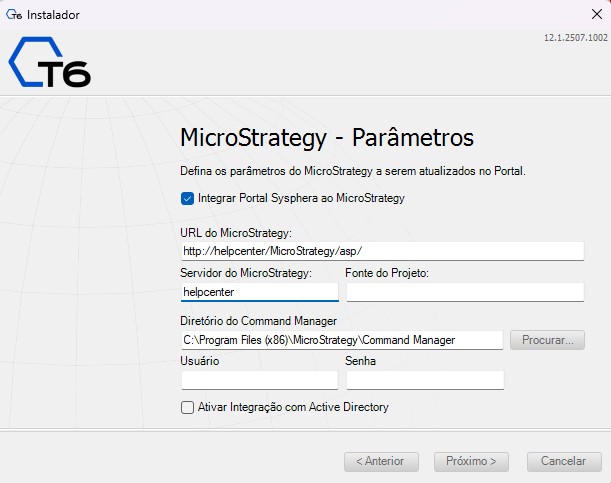
Task: Click the large T6 logo
Action: pyautogui.click(x=49, y=62)
